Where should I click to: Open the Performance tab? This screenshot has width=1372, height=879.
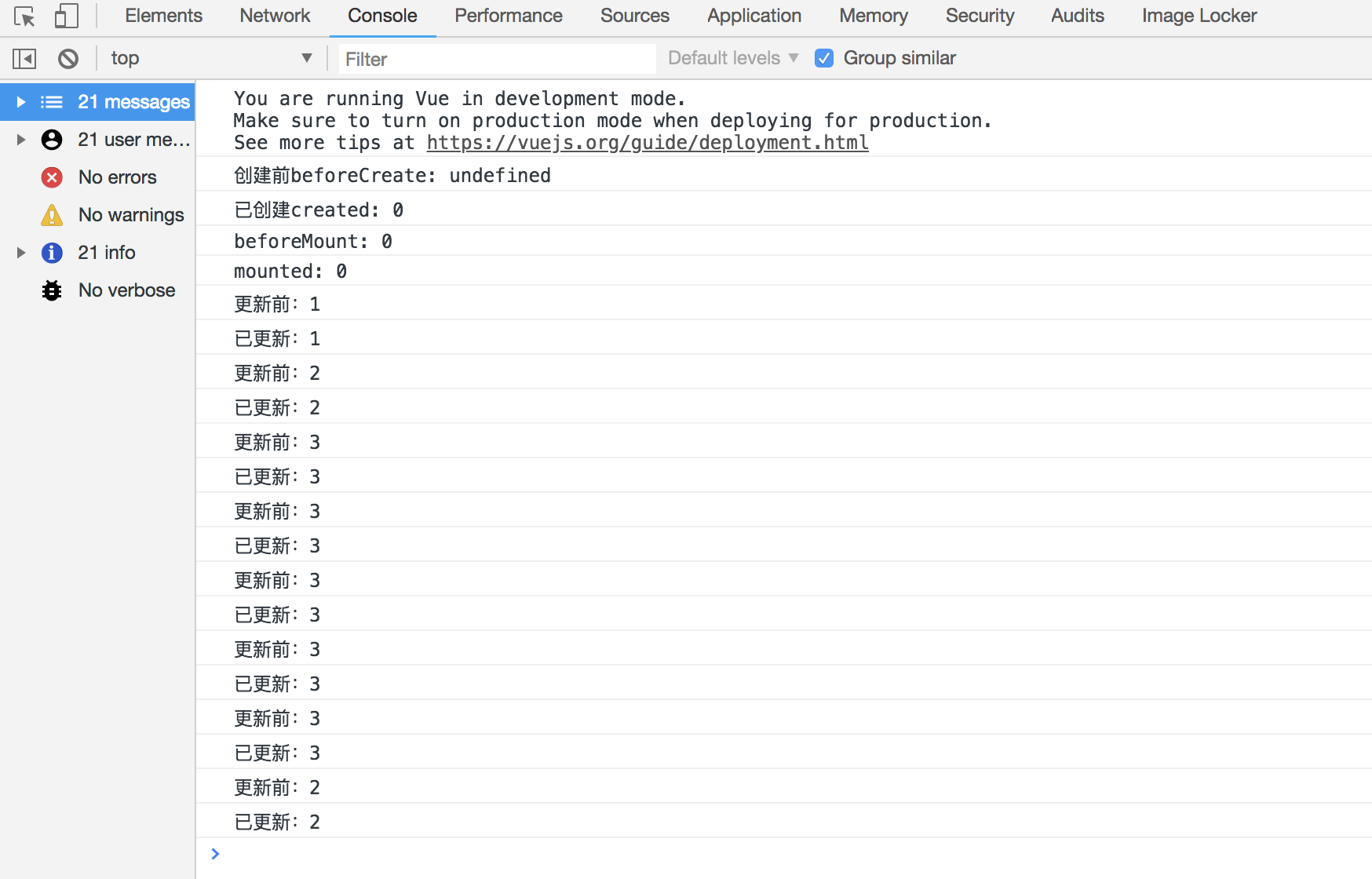coord(509,16)
